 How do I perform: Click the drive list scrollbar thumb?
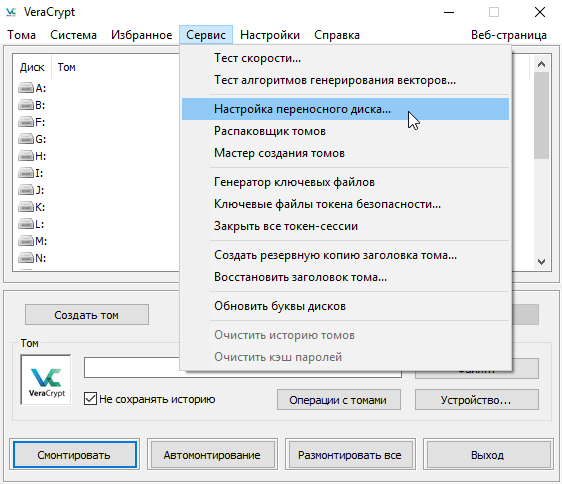(x=542, y=115)
